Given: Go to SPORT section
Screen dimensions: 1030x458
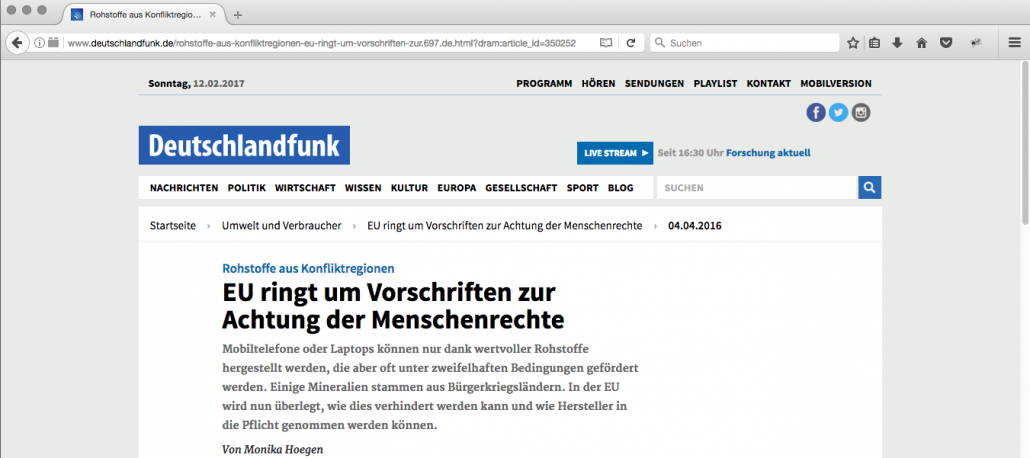Looking at the screenshot, I should [x=583, y=188].
